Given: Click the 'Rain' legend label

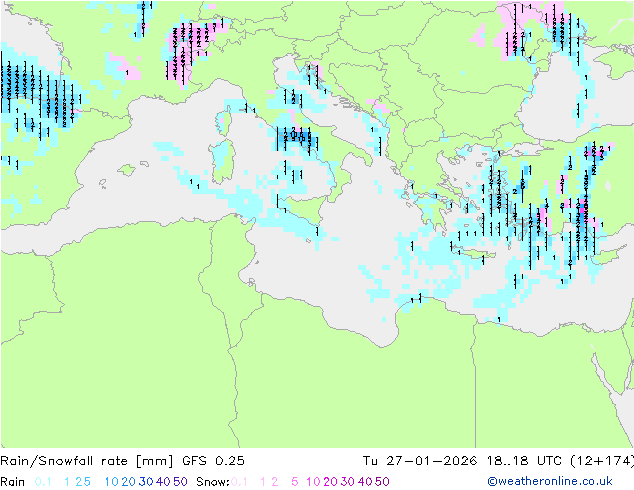Looking at the screenshot, I should pos(13,482).
